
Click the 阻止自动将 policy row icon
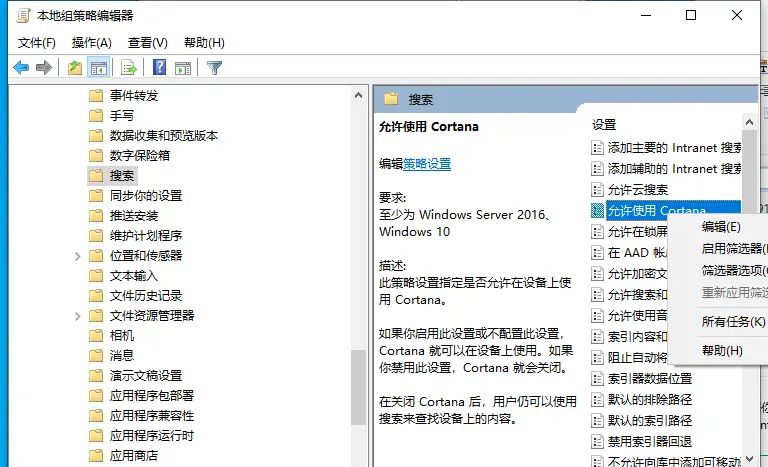[x=597, y=358]
